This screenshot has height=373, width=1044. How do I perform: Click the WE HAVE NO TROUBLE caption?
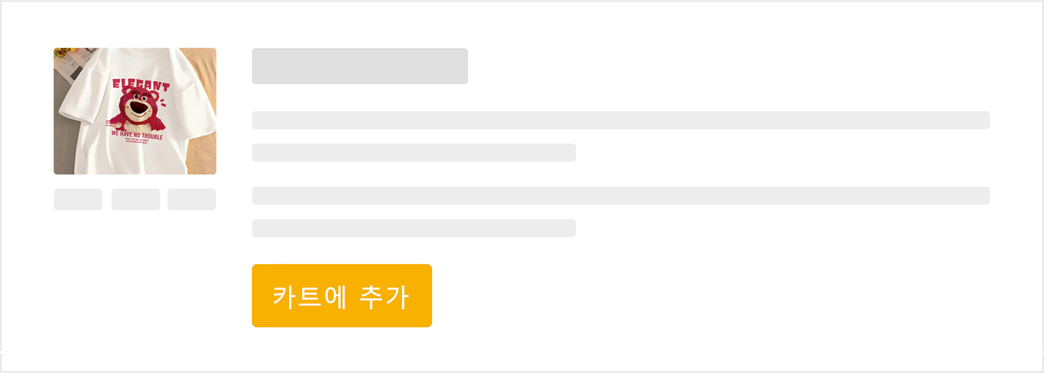(x=137, y=135)
